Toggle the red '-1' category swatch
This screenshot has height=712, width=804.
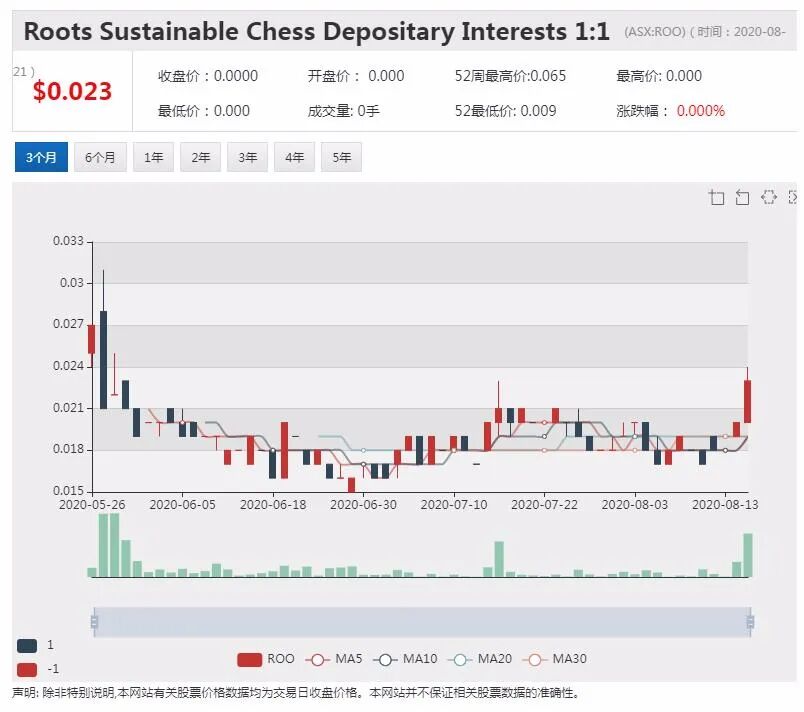point(27,669)
